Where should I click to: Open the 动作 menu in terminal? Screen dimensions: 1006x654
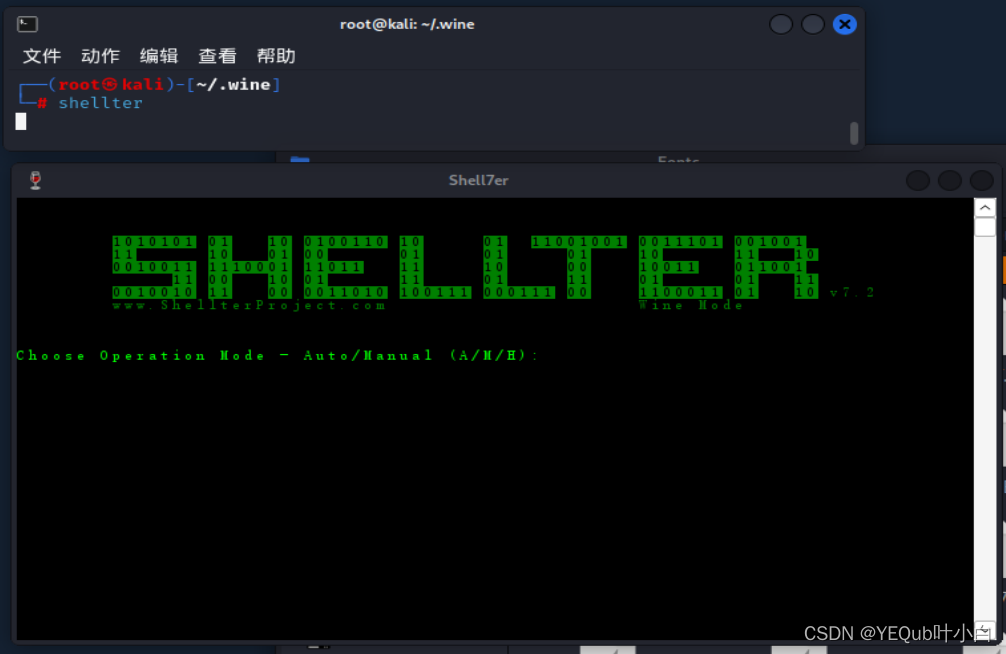[x=100, y=56]
